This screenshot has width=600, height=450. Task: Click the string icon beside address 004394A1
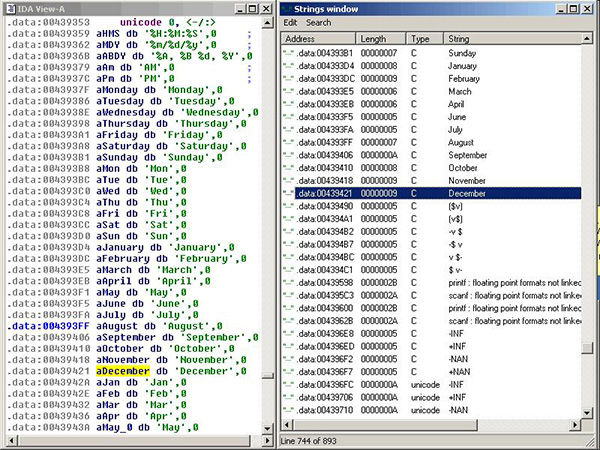[x=289, y=219]
